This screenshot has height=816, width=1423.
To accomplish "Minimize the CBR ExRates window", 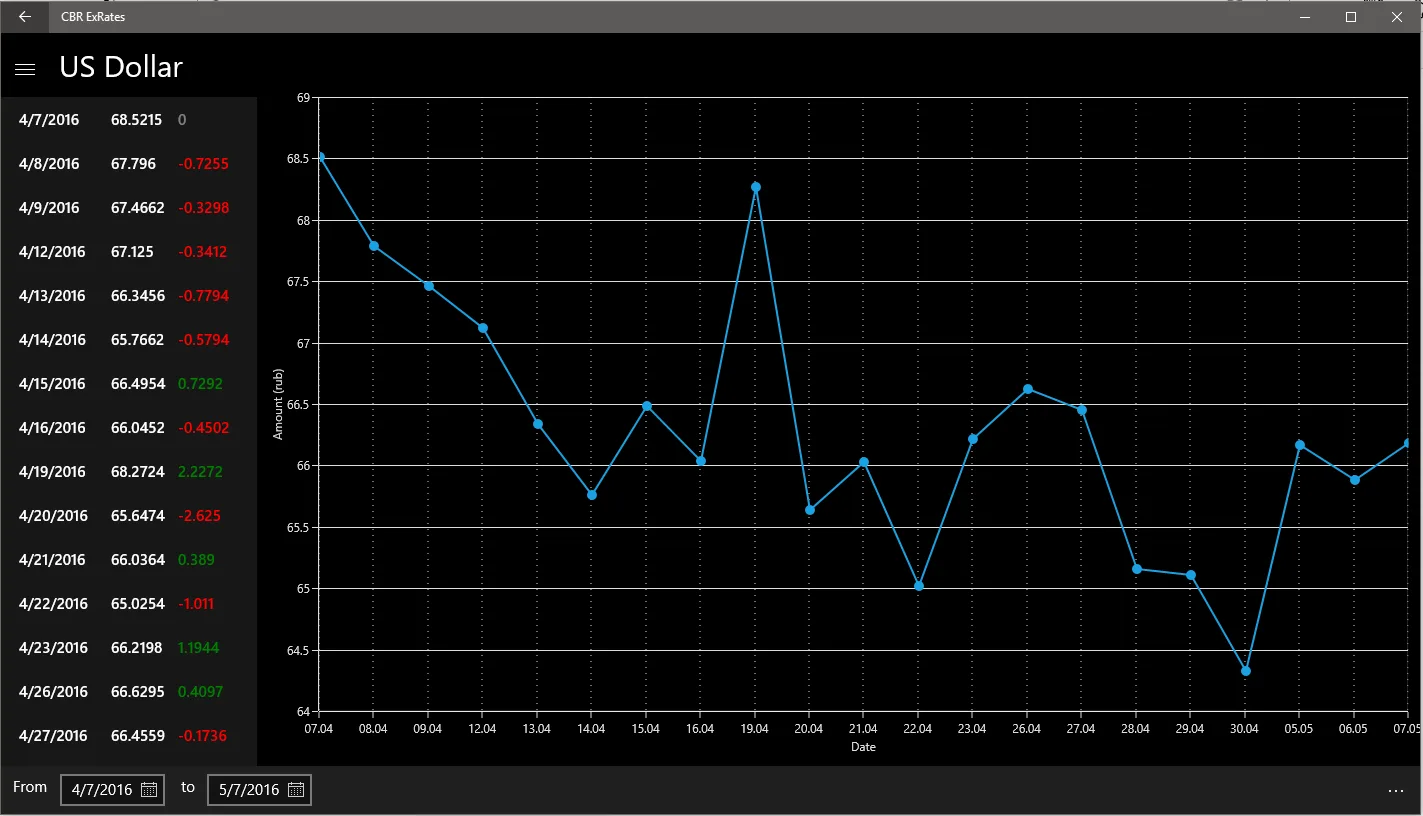I will click(x=1305, y=17).
